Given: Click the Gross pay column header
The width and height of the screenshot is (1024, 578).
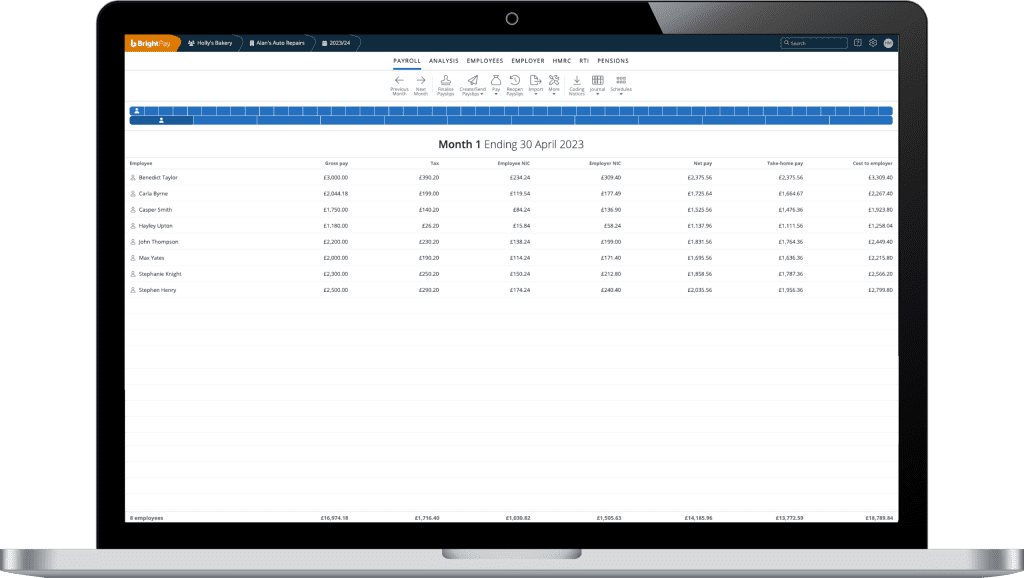Looking at the screenshot, I should point(336,163).
